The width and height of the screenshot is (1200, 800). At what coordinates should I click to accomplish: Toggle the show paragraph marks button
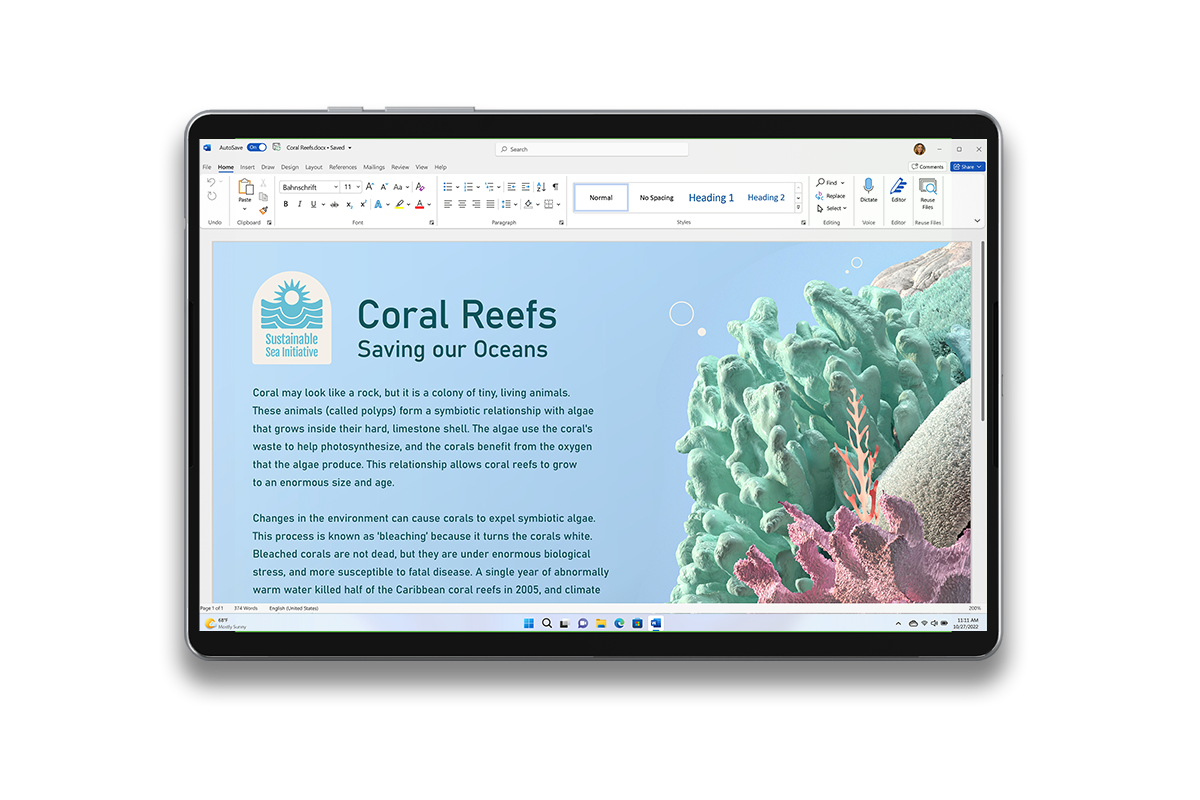555,187
